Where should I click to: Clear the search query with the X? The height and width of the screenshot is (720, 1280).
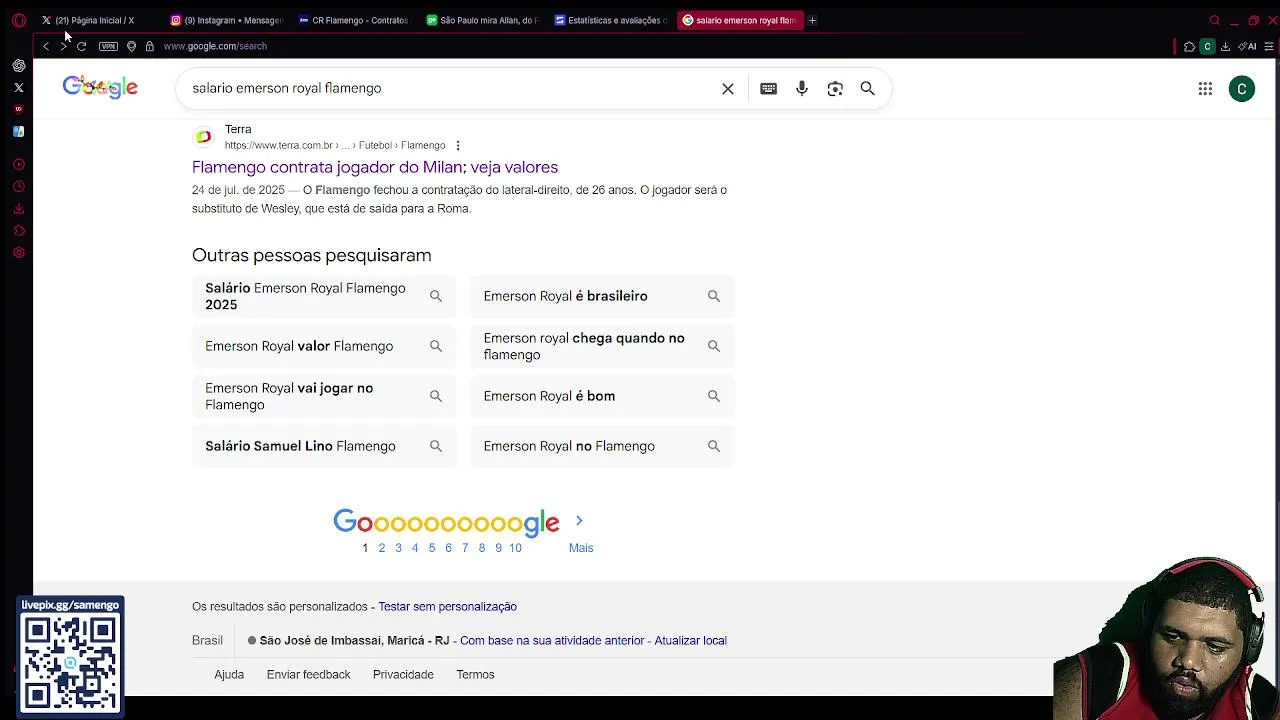tap(728, 89)
